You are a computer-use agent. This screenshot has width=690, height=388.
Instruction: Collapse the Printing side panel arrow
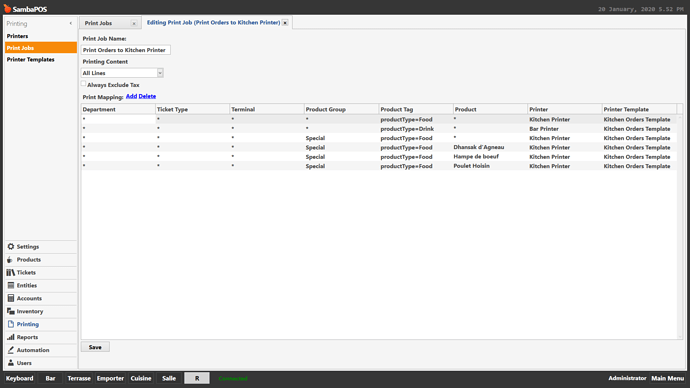pyautogui.click(x=70, y=23)
